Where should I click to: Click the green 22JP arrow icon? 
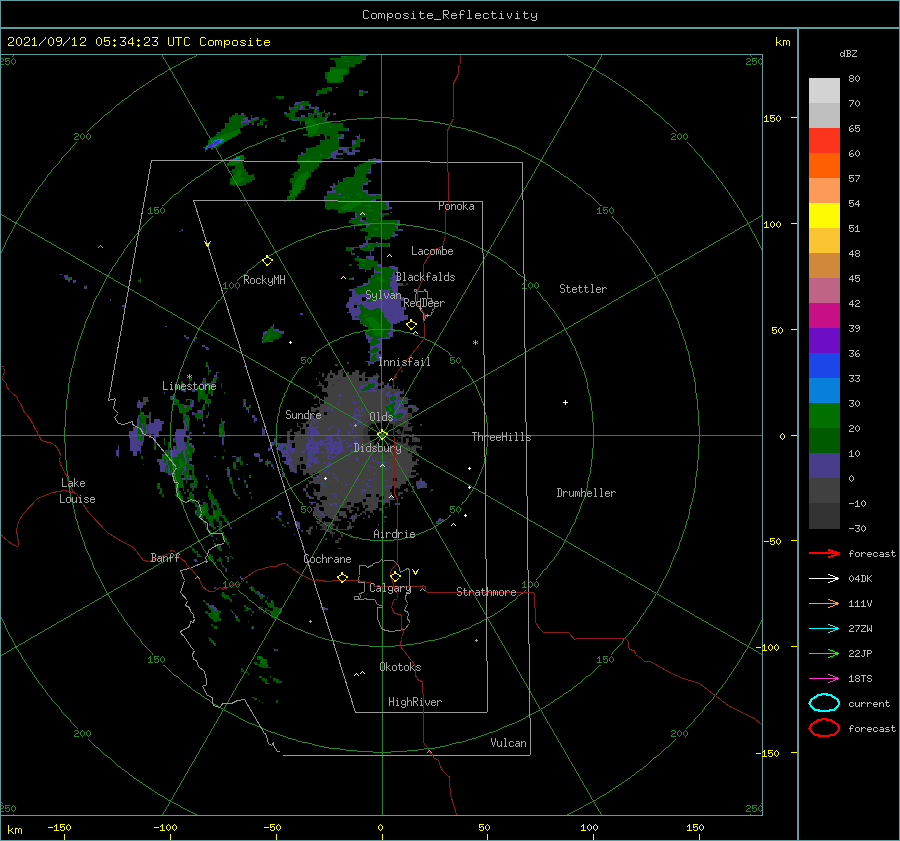pyautogui.click(x=824, y=653)
